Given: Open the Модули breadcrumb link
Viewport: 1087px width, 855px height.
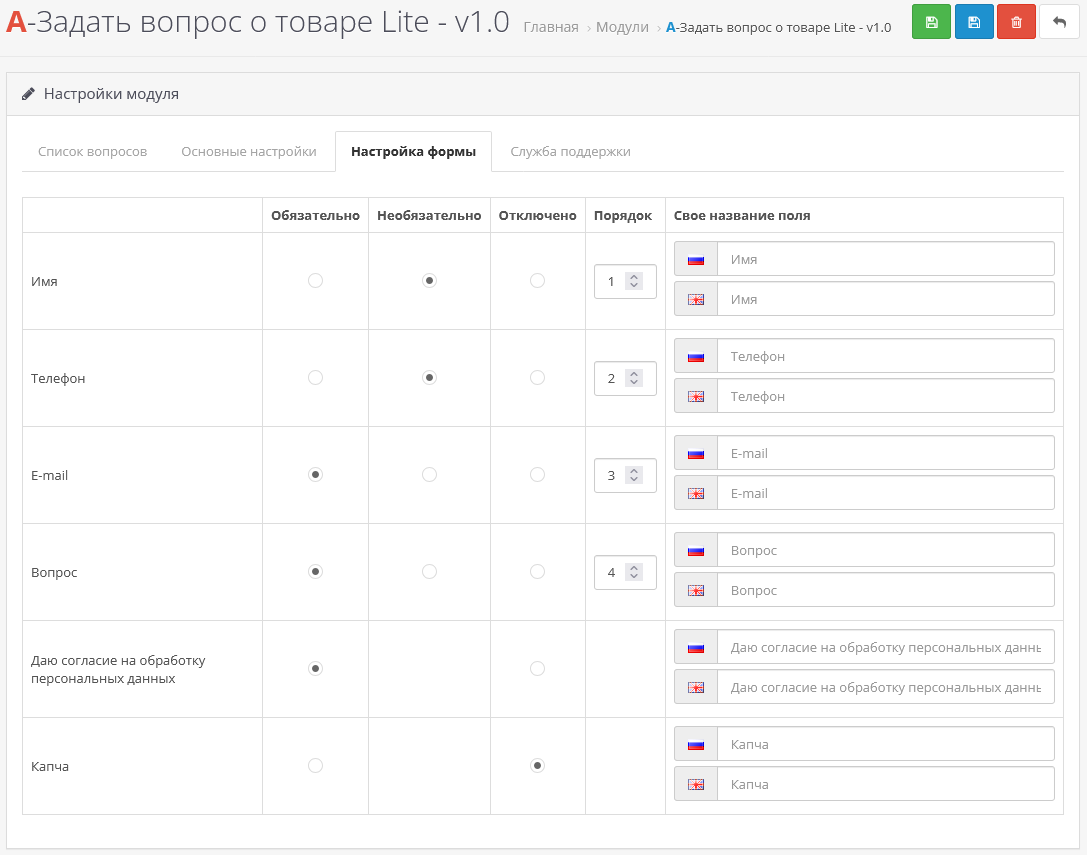Looking at the screenshot, I should pos(622,27).
